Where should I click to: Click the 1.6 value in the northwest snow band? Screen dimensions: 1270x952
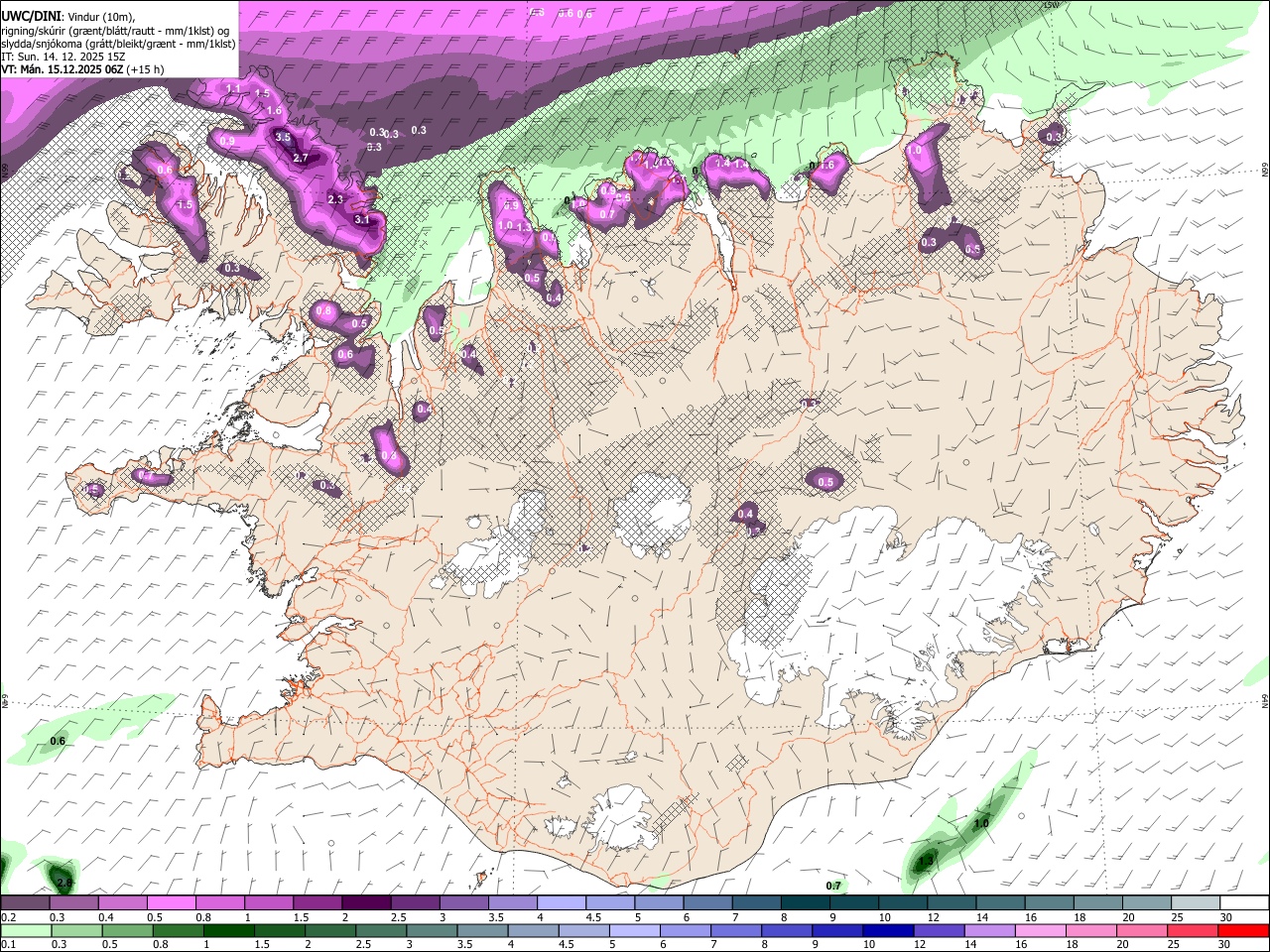pos(275,110)
